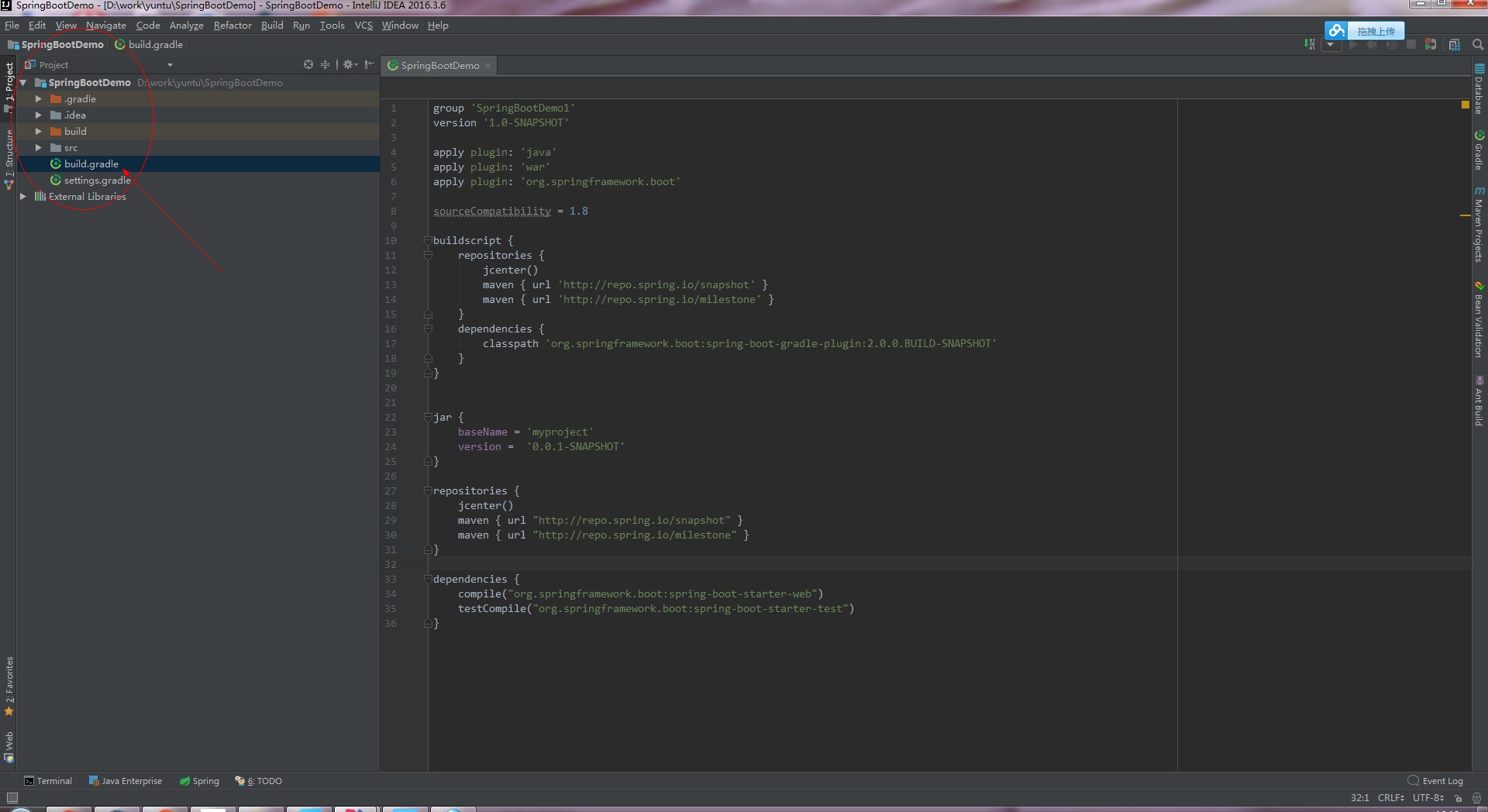Open the Maven Projects tool window

point(1479,224)
